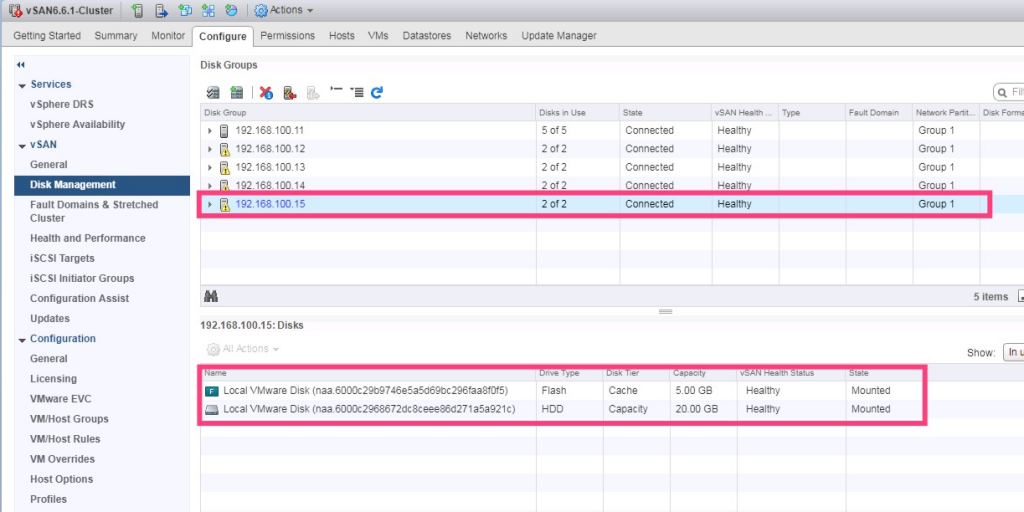Open the Show dropdown for disks
This screenshot has width=1024, height=512.
point(1013,353)
